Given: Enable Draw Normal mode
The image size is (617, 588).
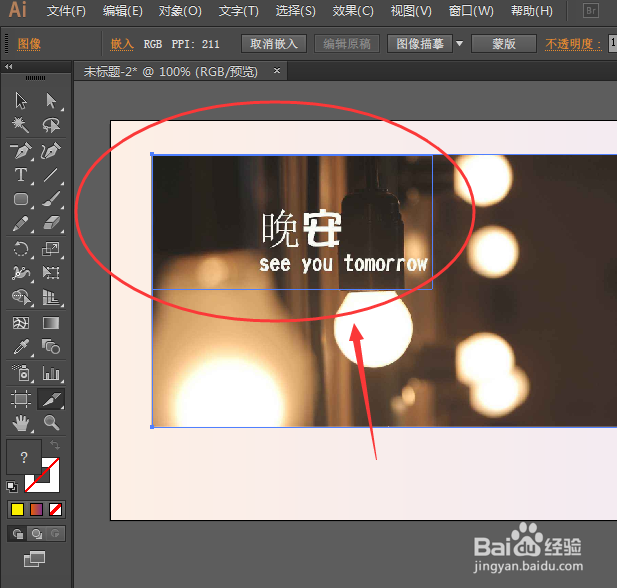Looking at the screenshot, I should (18, 534).
